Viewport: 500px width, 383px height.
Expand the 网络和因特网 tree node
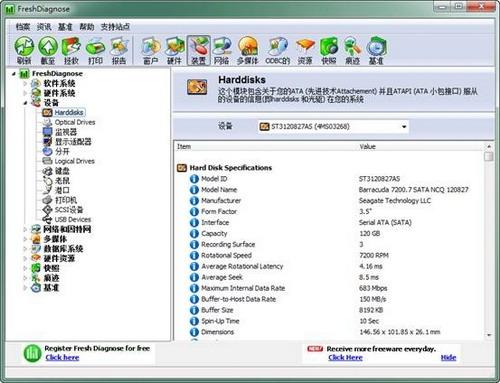[x=25, y=229]
